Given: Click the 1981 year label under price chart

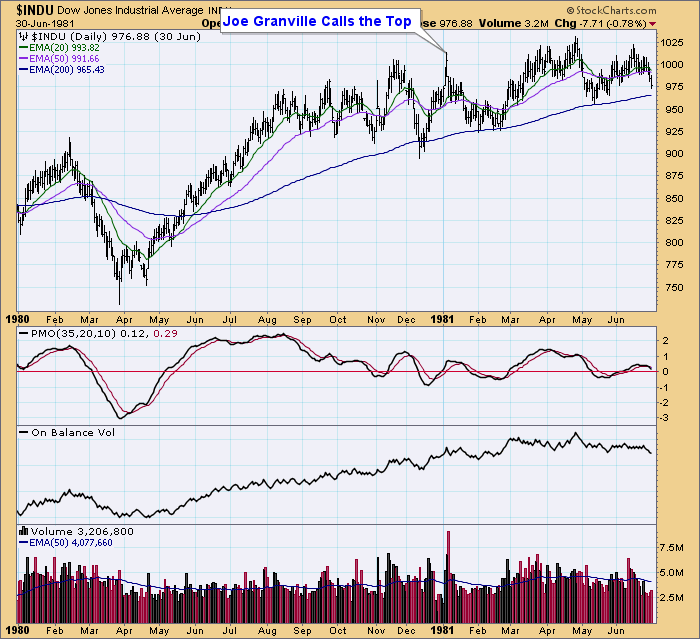Looking at the screenshot, I should (442, 319).
